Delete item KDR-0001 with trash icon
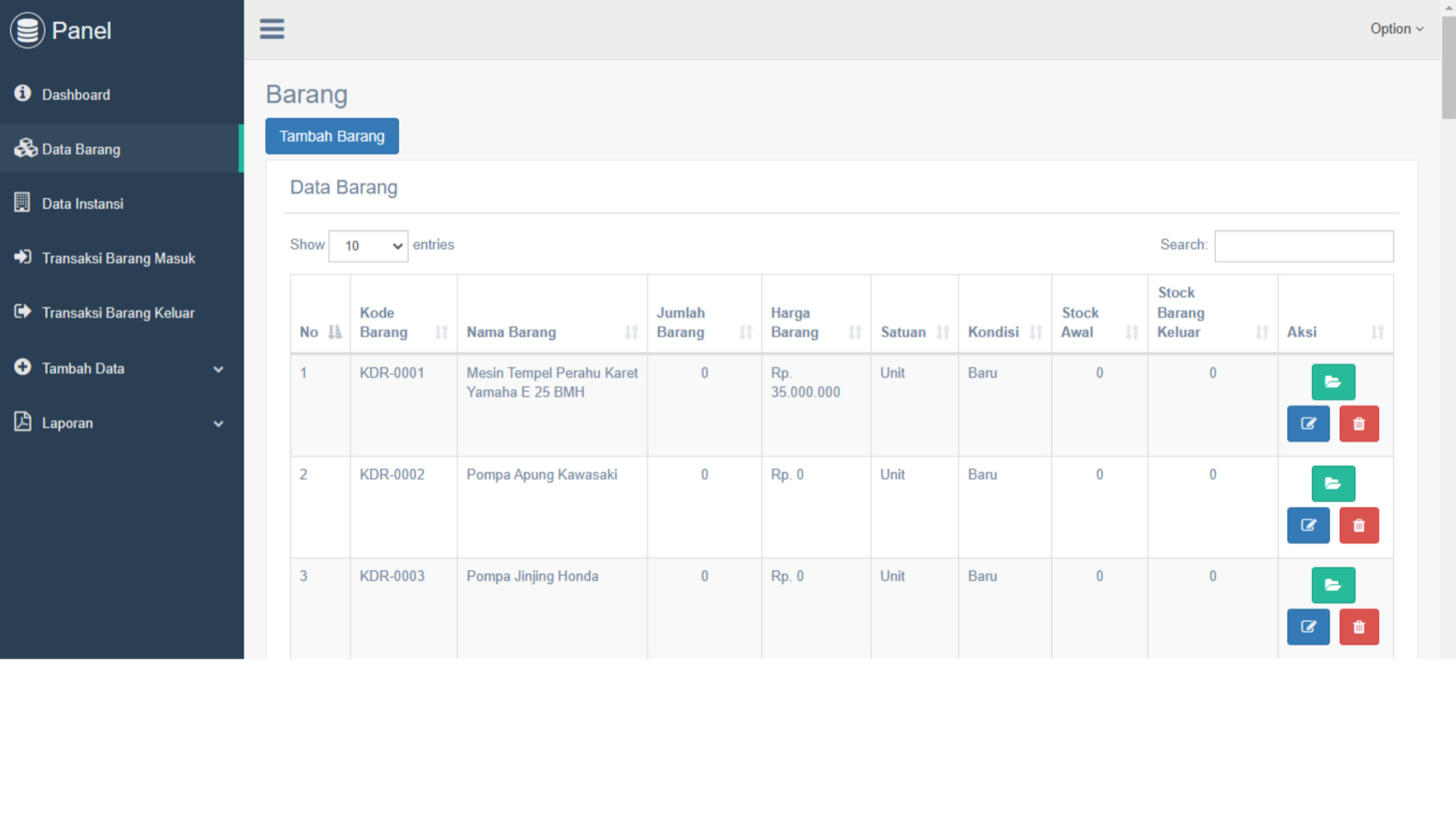Screen dimensions: 1456x819 coord(1359,424)
